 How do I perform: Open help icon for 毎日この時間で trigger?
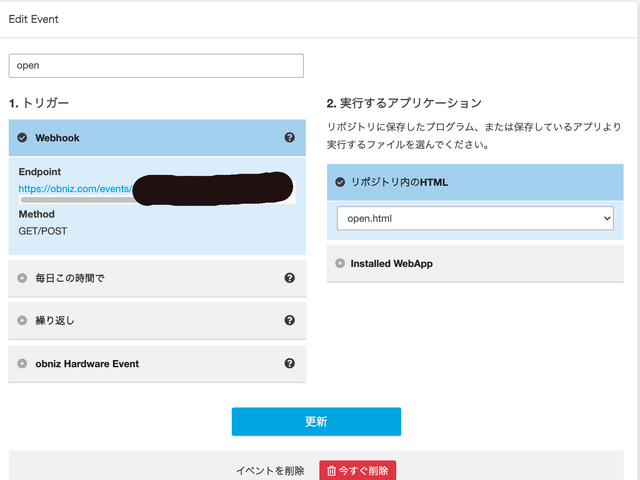[x=289, y=278]
